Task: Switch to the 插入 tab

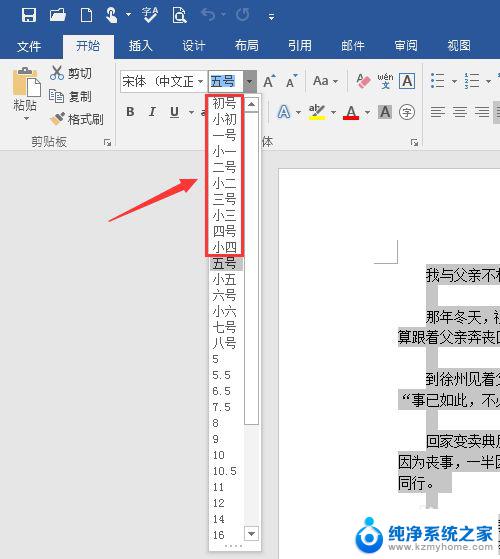Action: 140,46
